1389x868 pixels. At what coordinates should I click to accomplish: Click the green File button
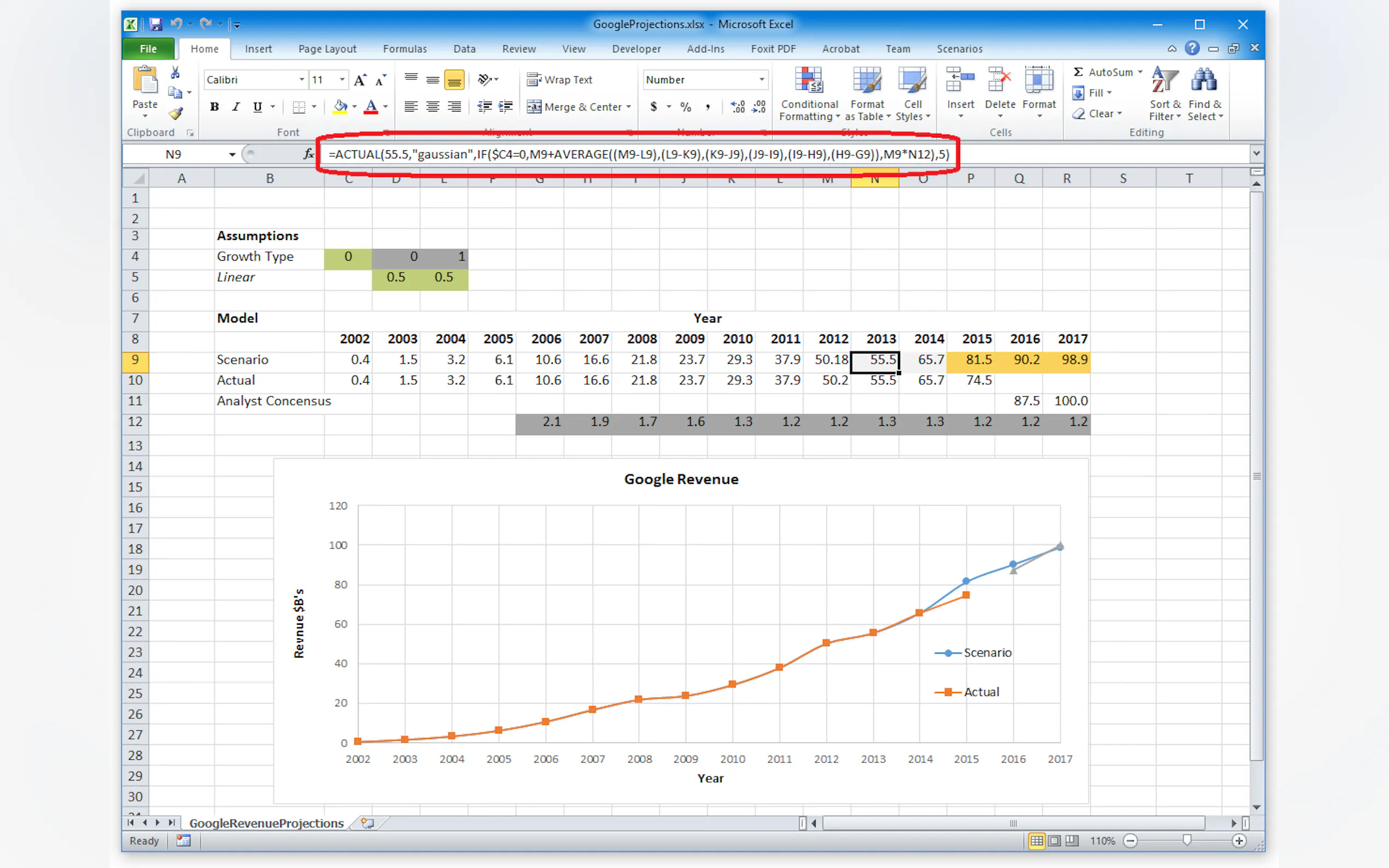tap(148, 49)
